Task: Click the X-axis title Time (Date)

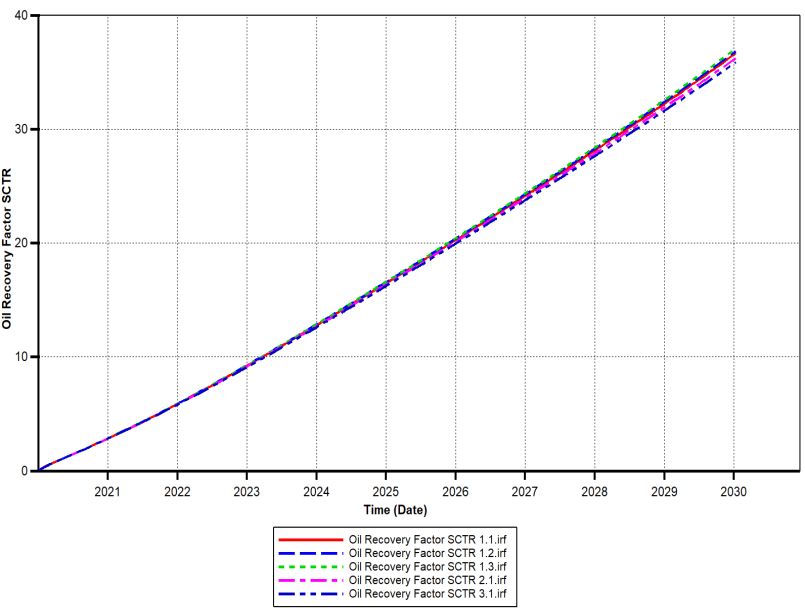Action: click(x=395, y=510)
